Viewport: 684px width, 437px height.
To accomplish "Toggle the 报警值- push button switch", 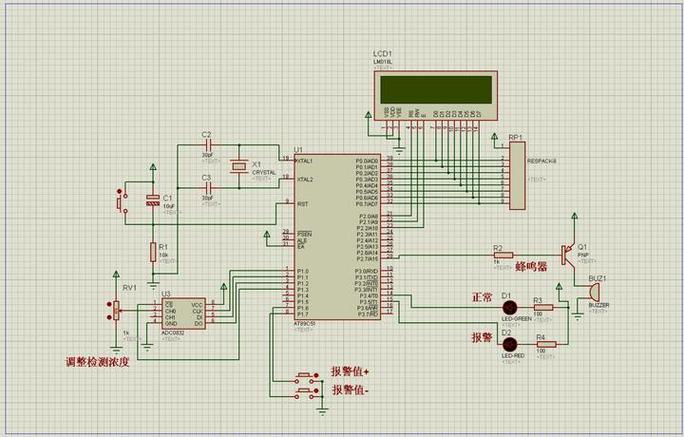I will (x=309, y=392).
